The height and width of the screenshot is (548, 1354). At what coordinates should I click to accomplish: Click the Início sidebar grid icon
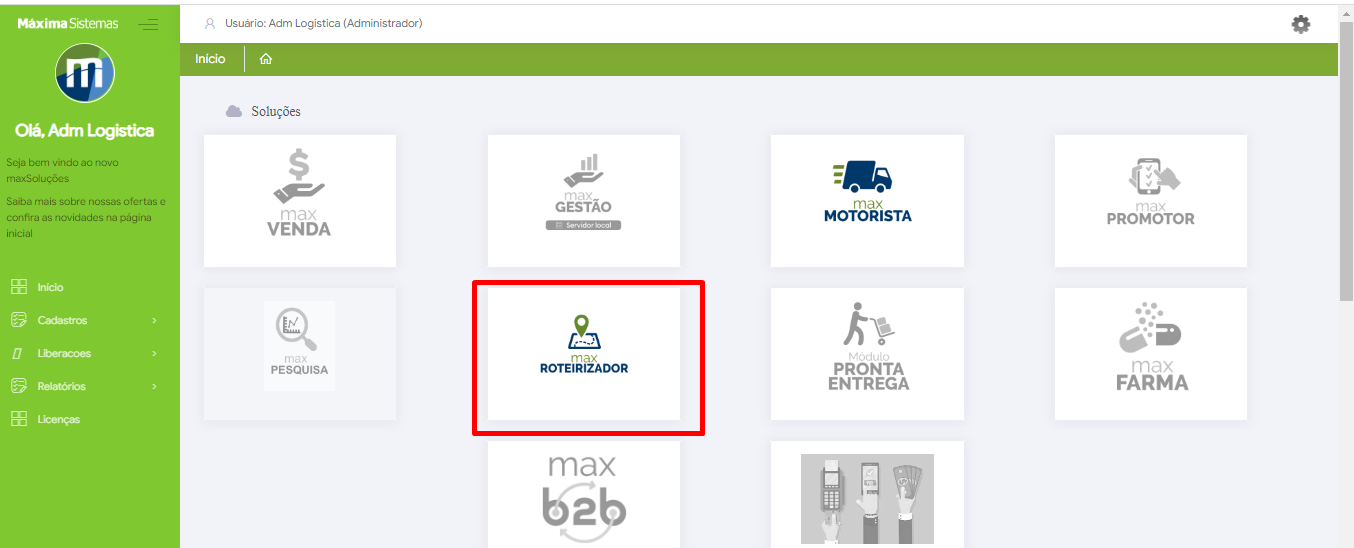coord(18,287)
